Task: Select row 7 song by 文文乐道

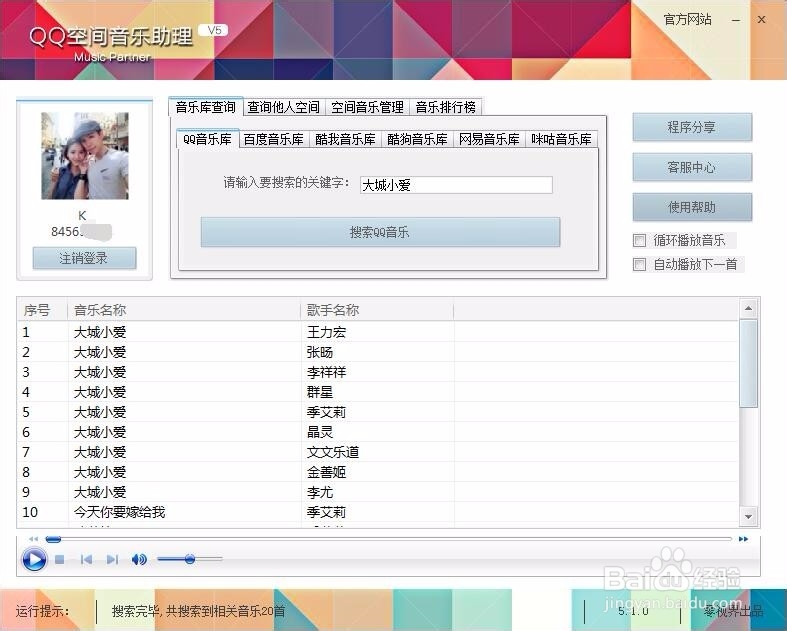Action: pos(378,452)
